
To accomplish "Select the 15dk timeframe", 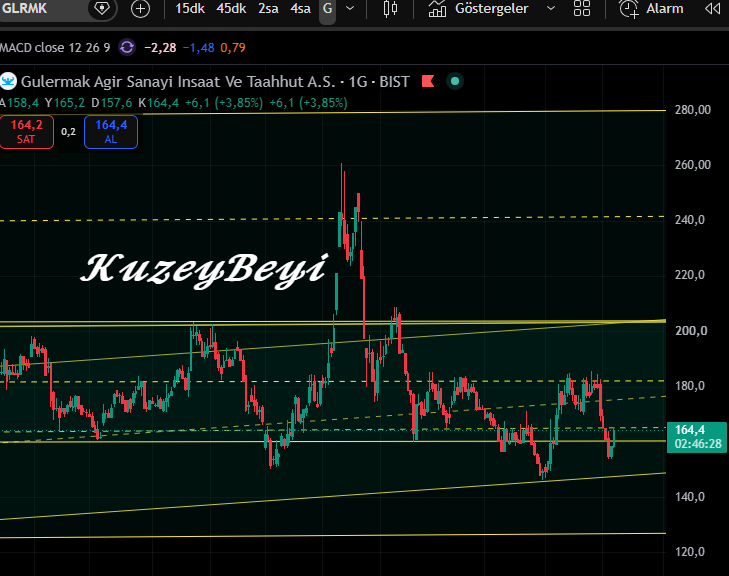I will point(190,8).
